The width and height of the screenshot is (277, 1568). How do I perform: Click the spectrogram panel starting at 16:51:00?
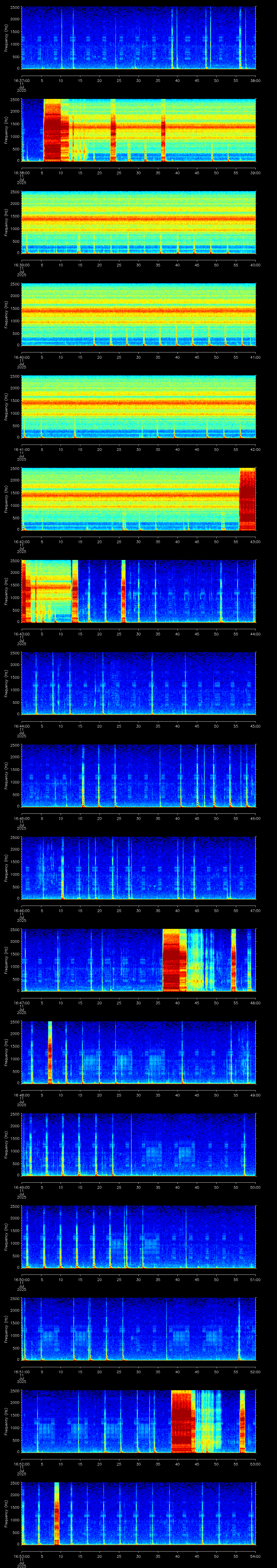click(x=138, y=1329)
